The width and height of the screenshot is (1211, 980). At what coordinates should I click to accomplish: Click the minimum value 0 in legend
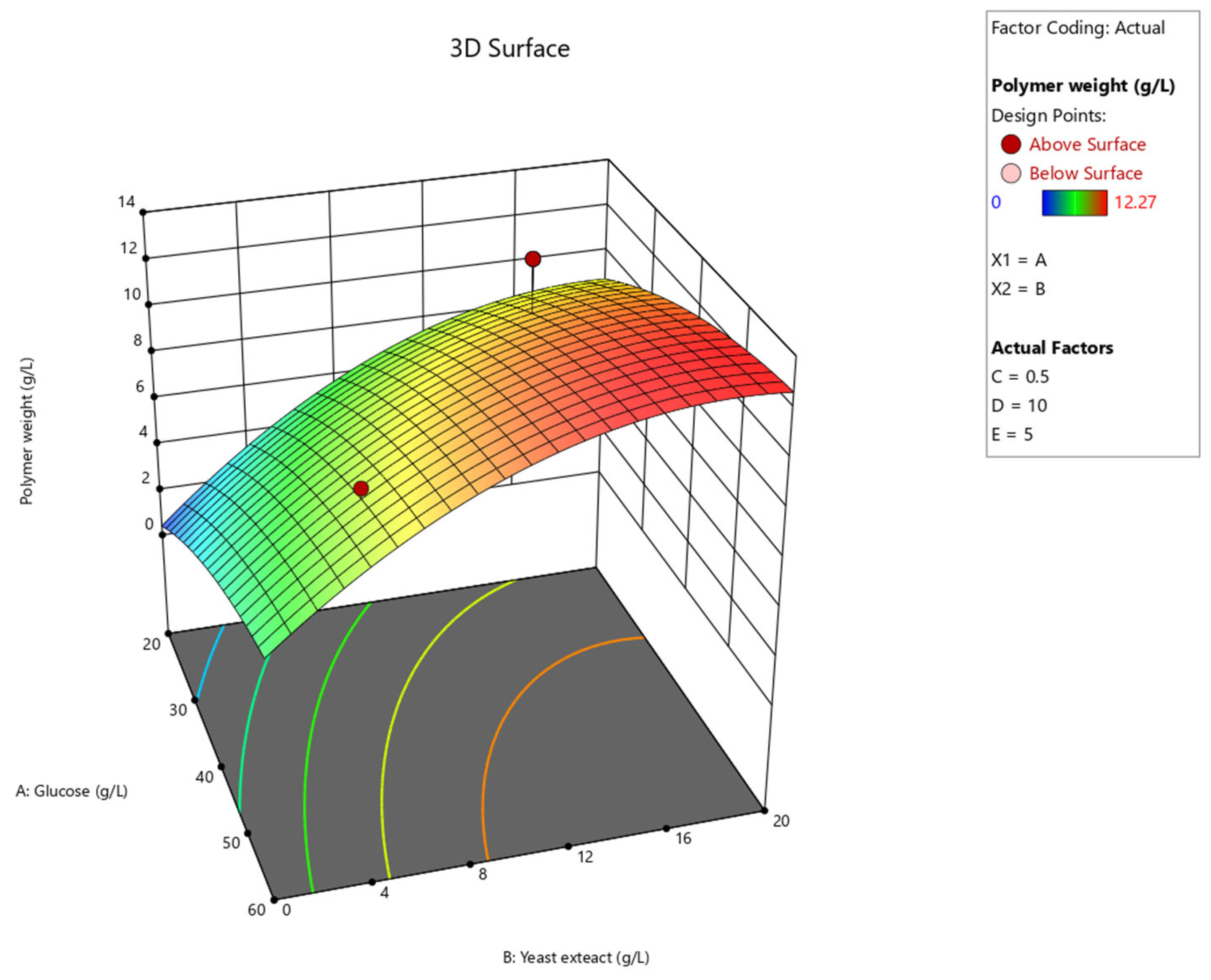pos(996,202)
